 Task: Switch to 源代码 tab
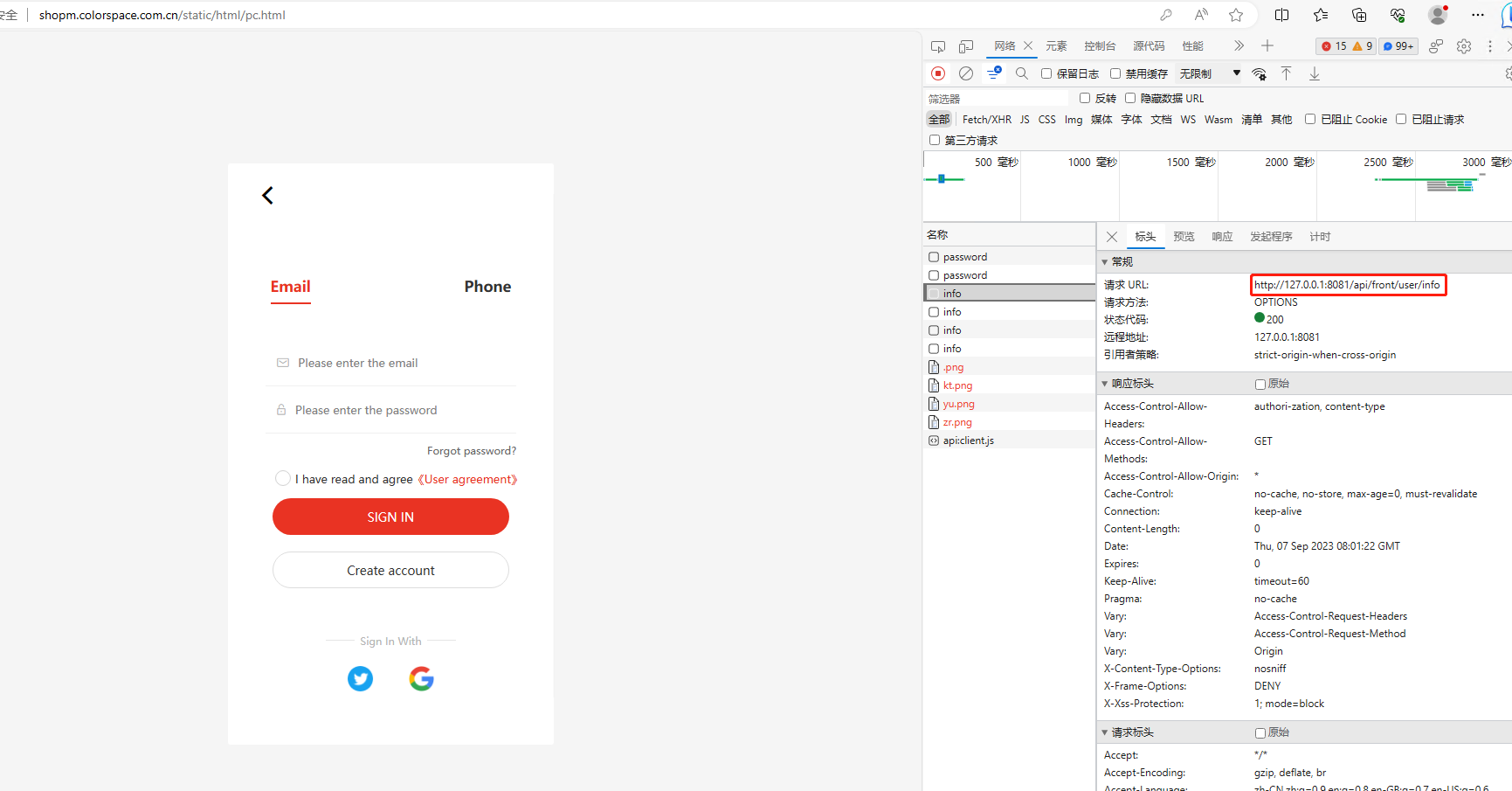point(1149,46)
